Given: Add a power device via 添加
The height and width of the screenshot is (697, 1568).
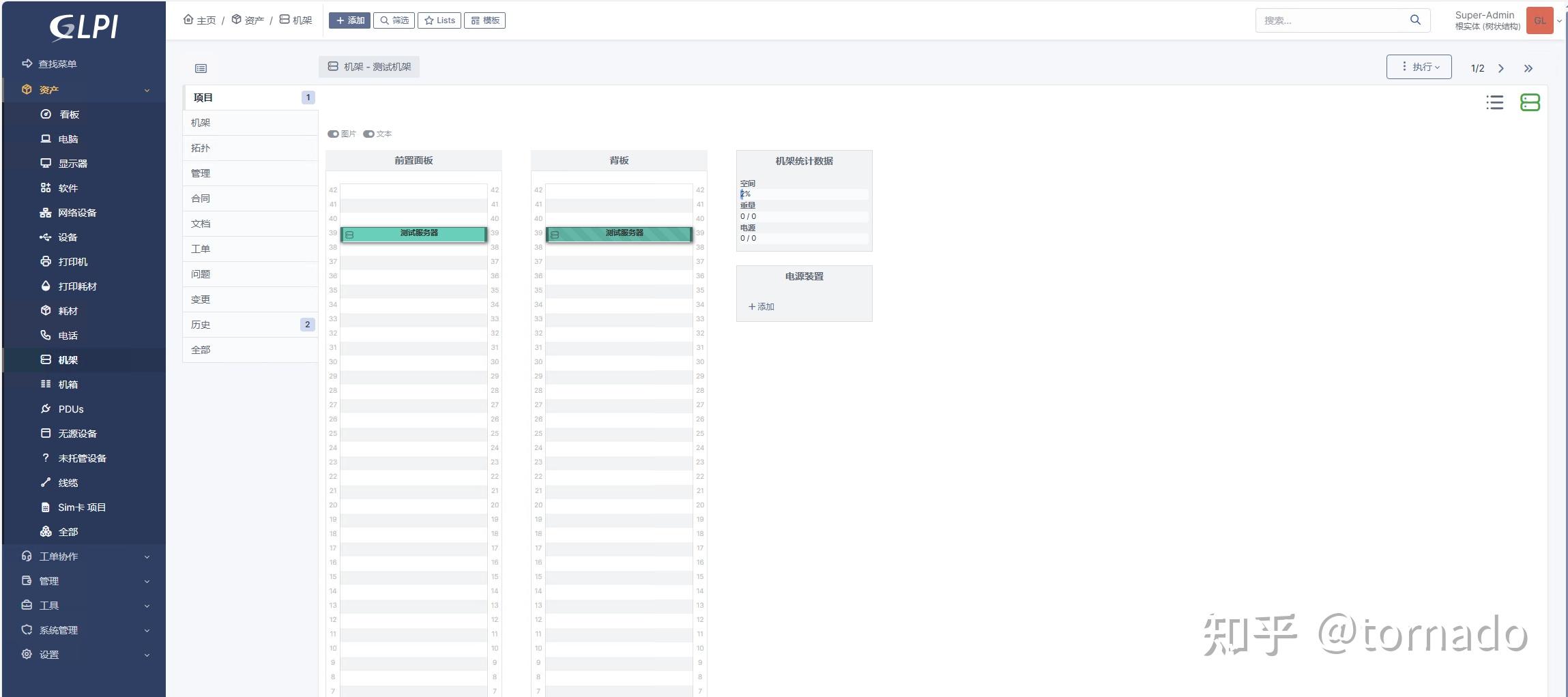Looking at the screenshot, I should (761, 307).
